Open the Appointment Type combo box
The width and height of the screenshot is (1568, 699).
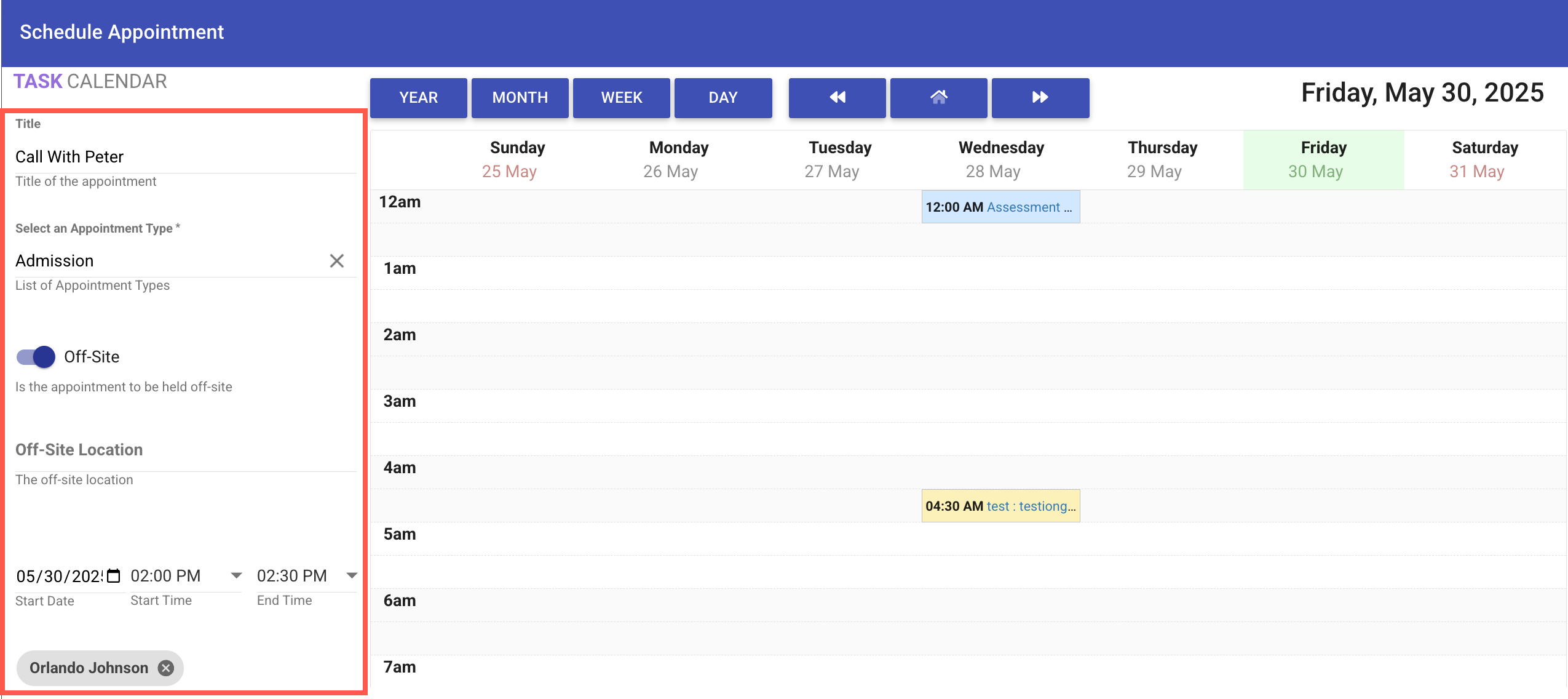click(x=166, y=261)
